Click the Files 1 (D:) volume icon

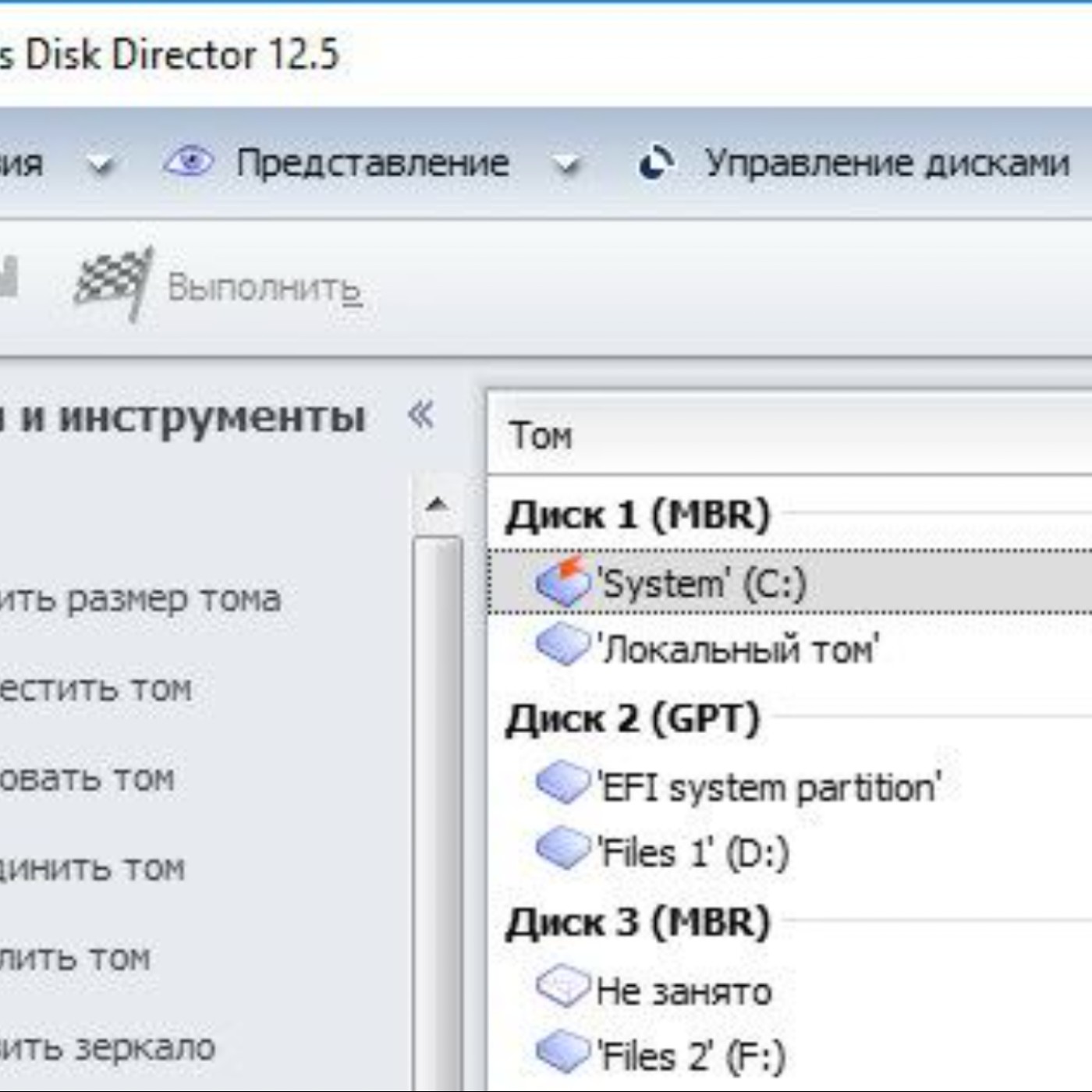click(x=563, y=849)
